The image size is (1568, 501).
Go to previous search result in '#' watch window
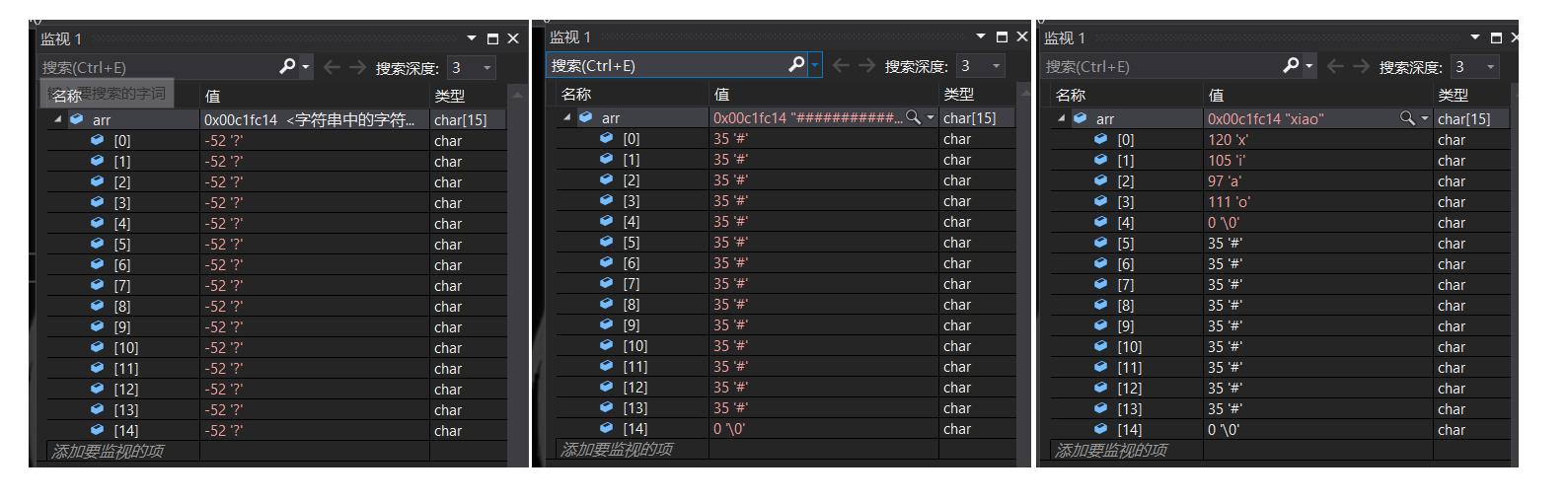coord(841,65)
